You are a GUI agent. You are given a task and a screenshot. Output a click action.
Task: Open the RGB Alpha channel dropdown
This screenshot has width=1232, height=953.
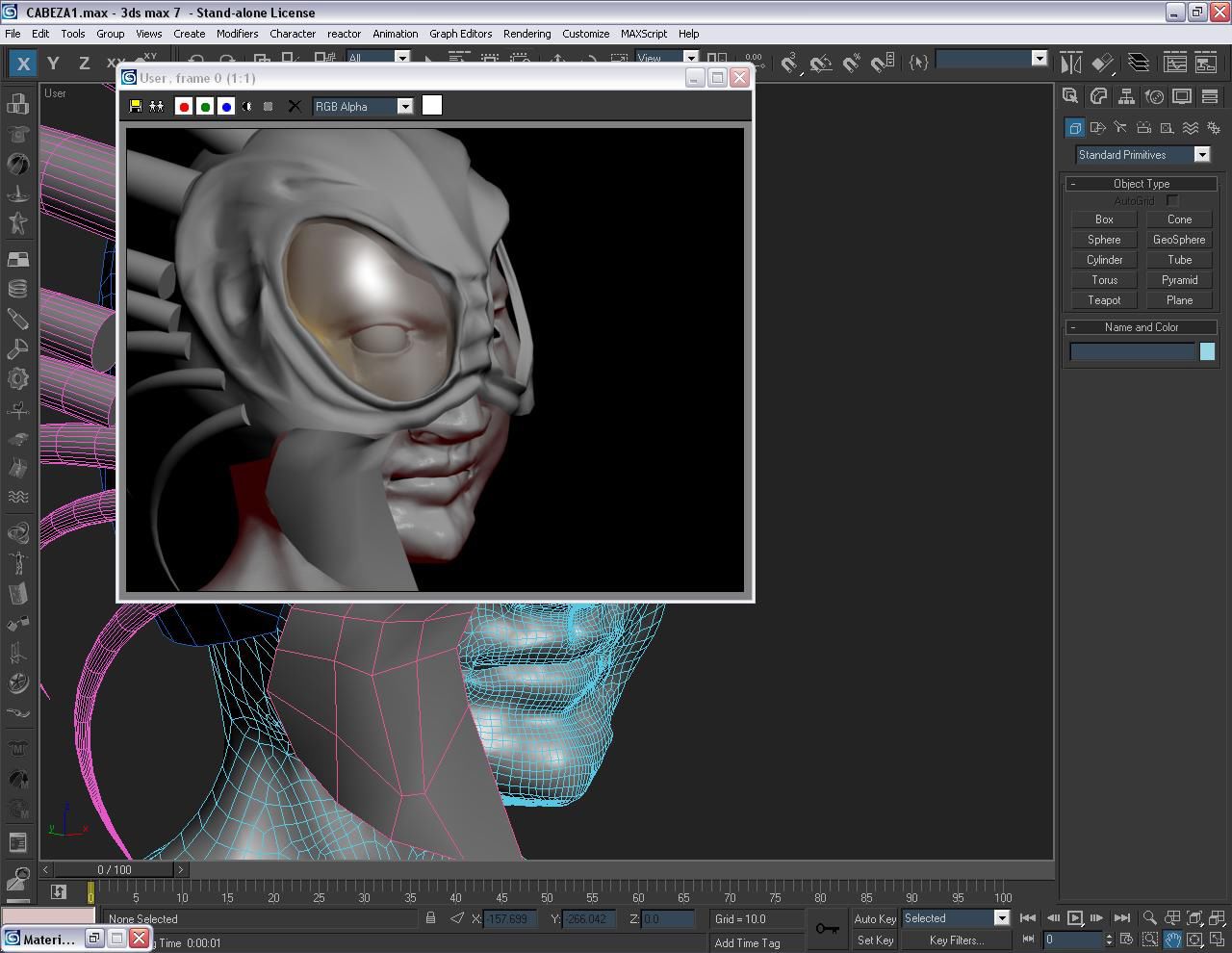(405, 107)
